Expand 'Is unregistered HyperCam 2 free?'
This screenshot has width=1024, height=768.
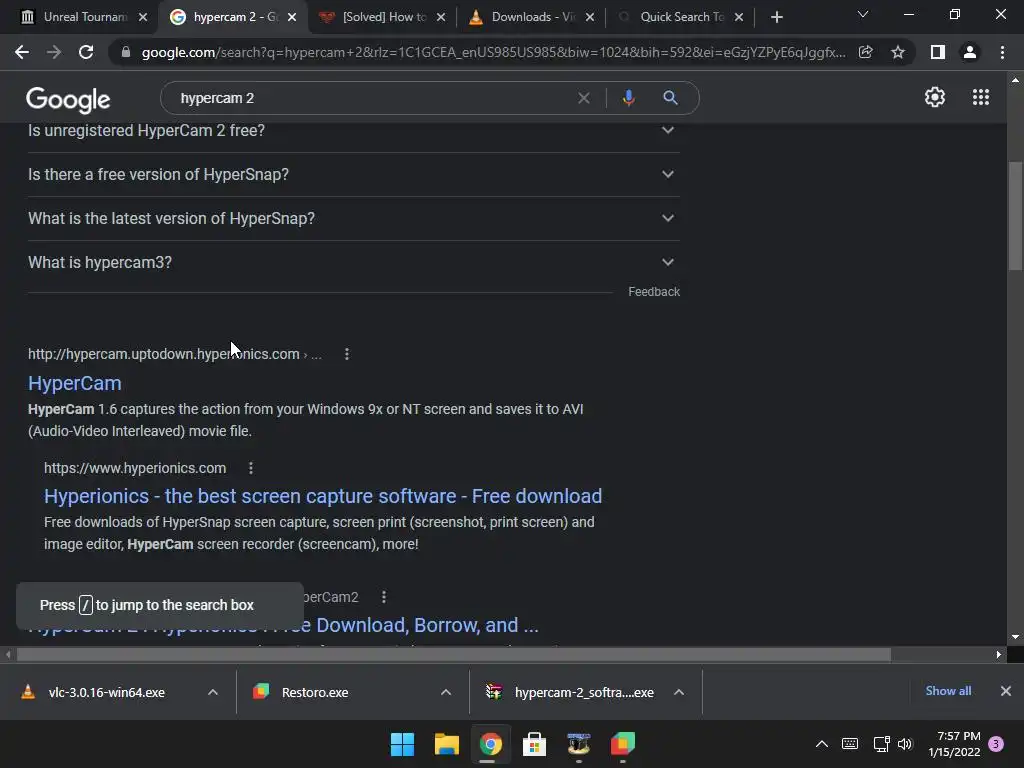354,131
